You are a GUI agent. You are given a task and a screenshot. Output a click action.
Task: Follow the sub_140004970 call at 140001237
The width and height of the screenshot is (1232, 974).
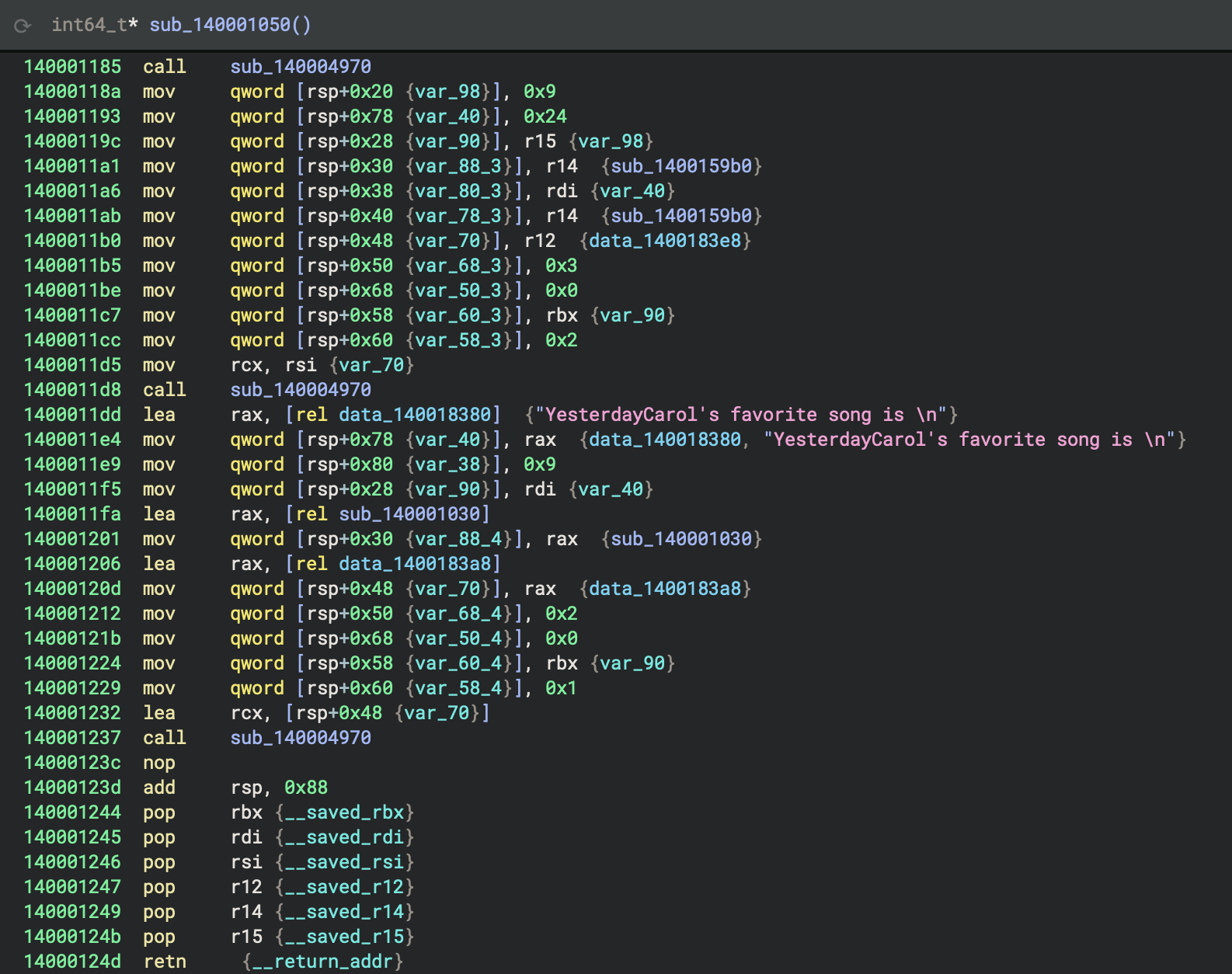(x=300, y=738)
